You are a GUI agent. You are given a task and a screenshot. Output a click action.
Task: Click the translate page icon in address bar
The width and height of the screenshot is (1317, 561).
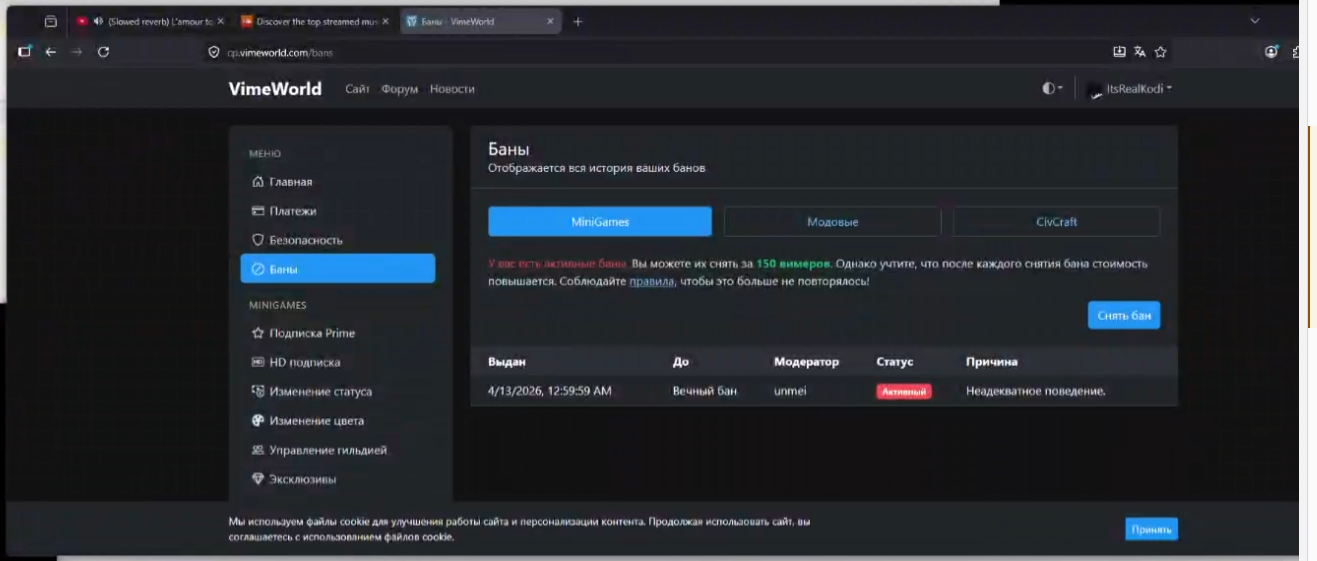(x=1140, y=52)
